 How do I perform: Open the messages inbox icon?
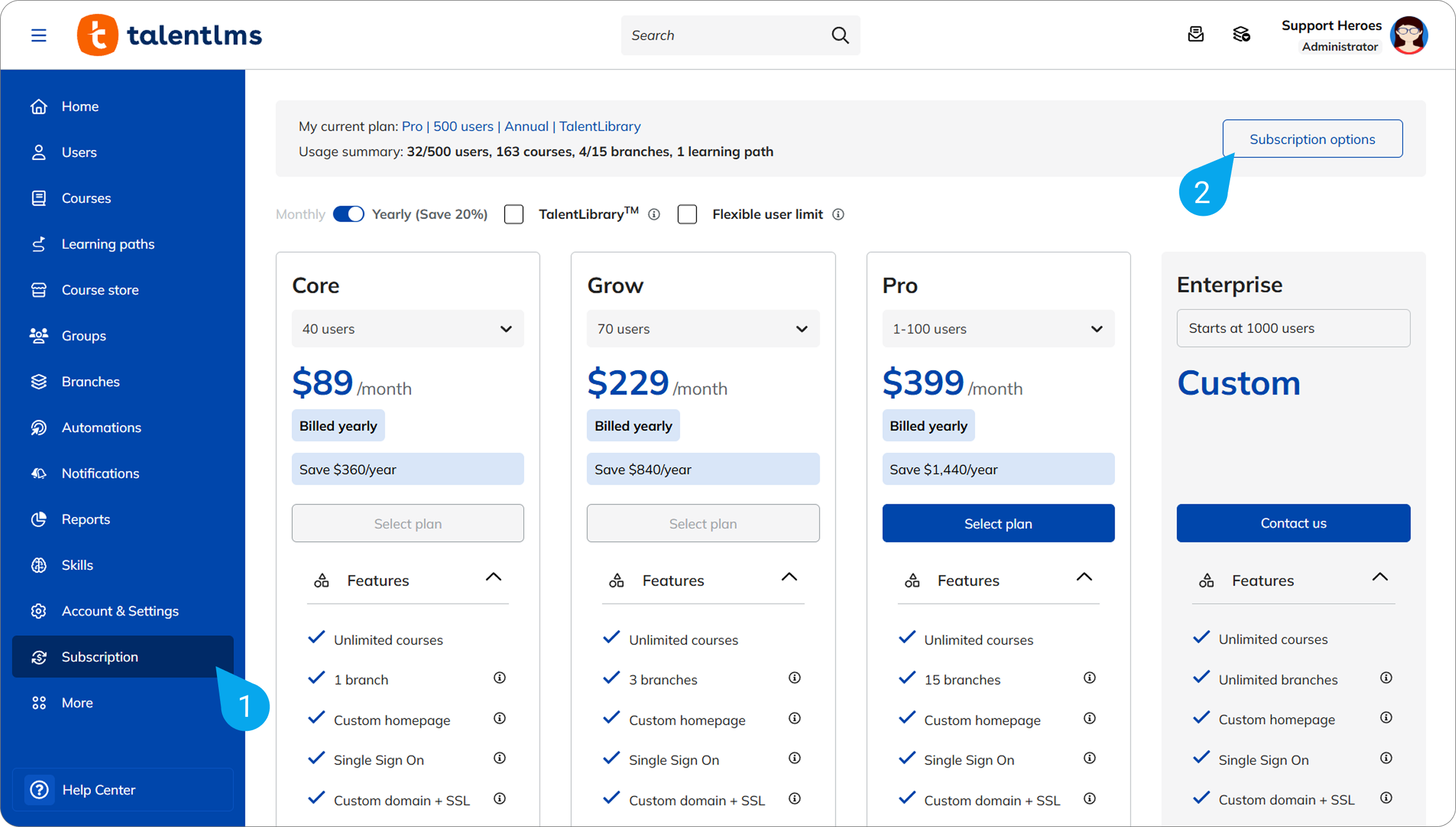point(1195,34)
